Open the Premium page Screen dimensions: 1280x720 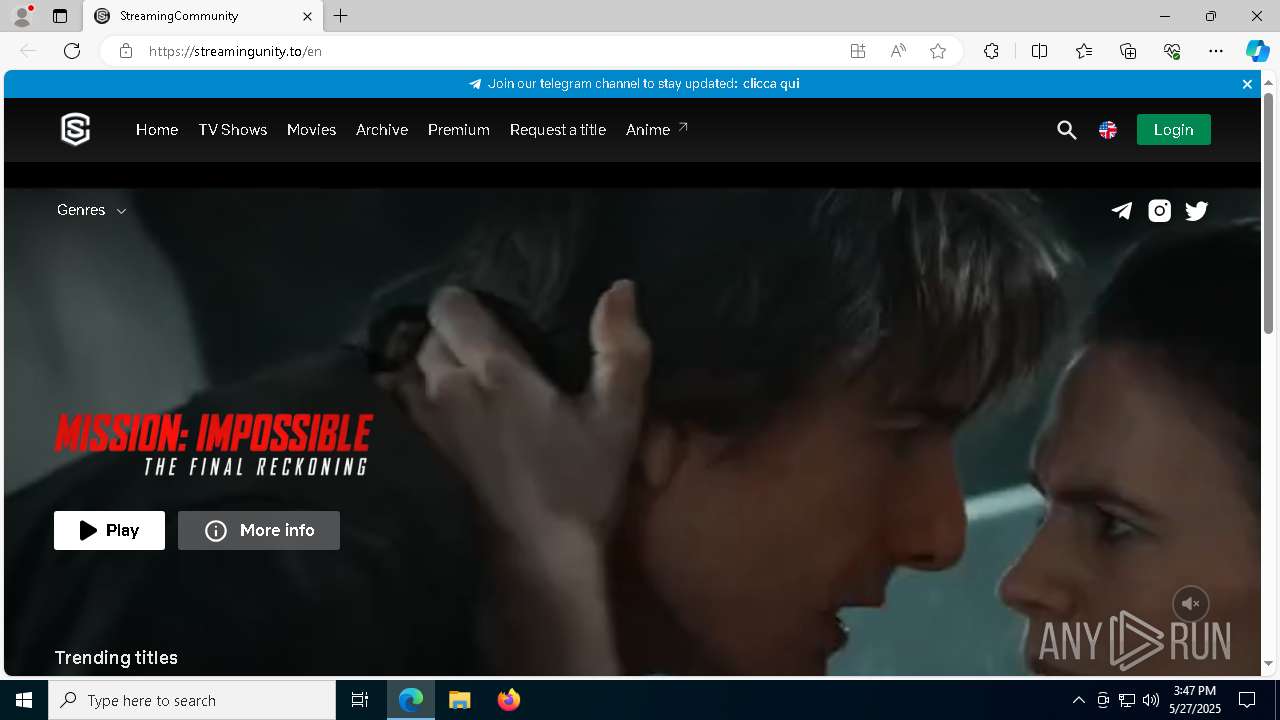[459, 130]
